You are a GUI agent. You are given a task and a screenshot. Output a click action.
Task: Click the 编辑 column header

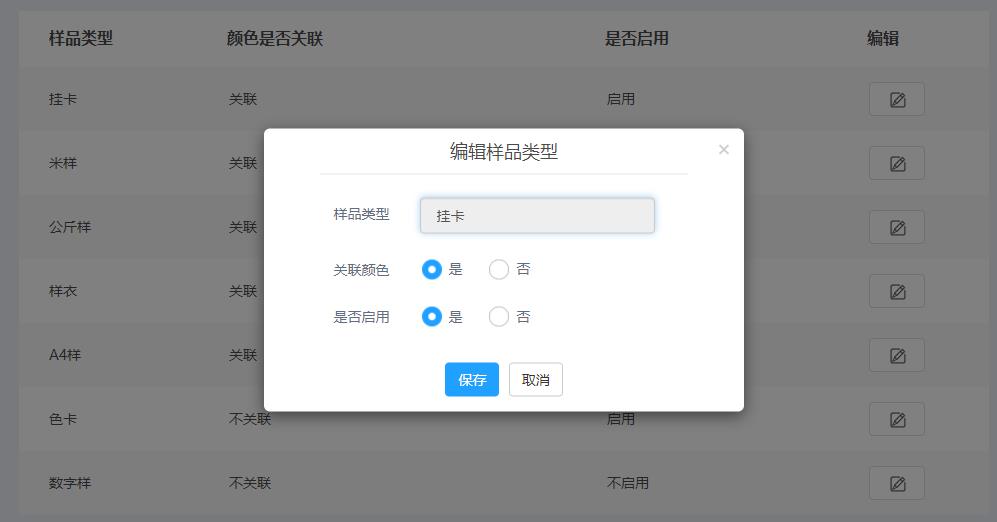click(x=883, y=38)
